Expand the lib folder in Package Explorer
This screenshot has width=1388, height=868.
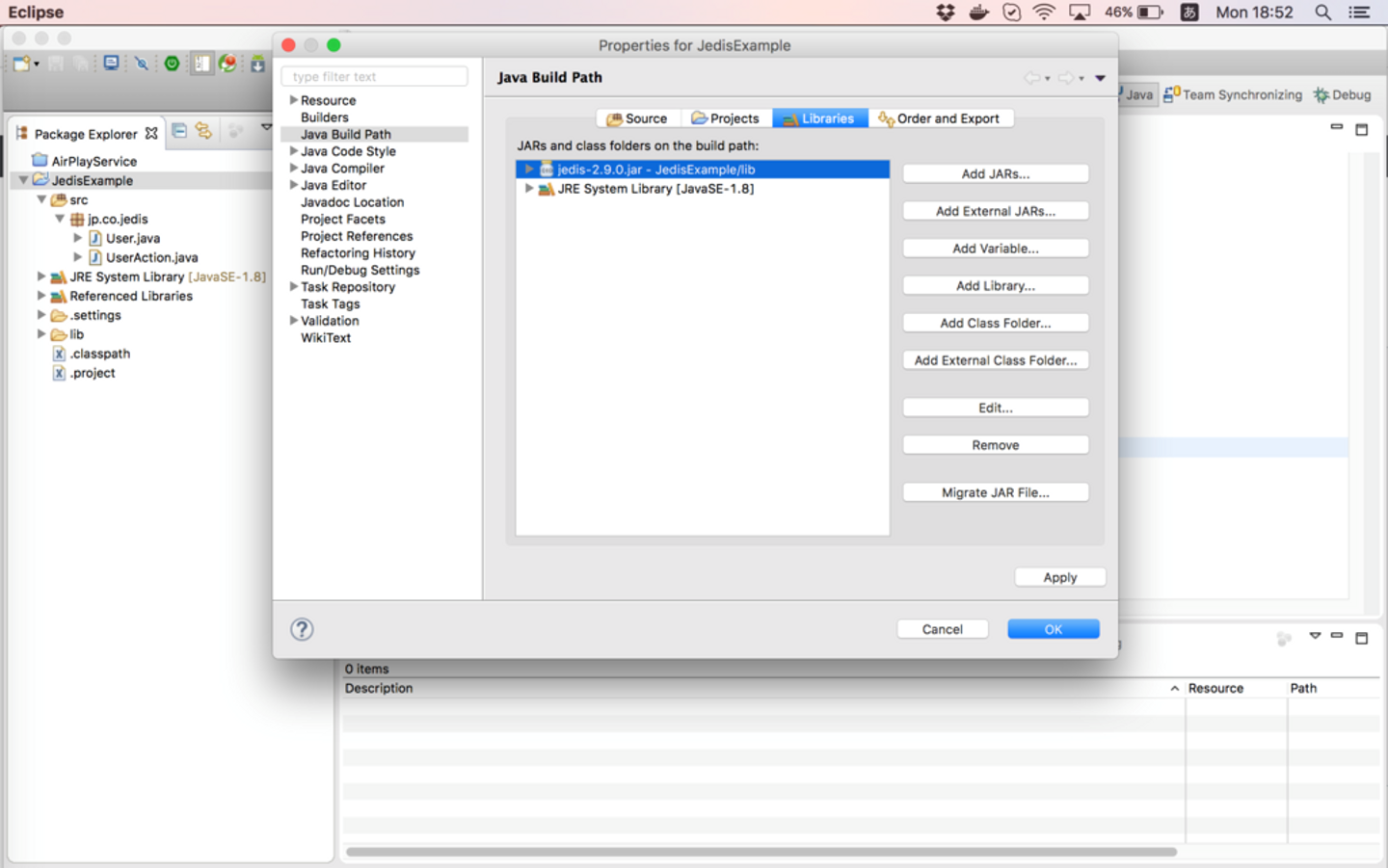(x=41, y=334)
